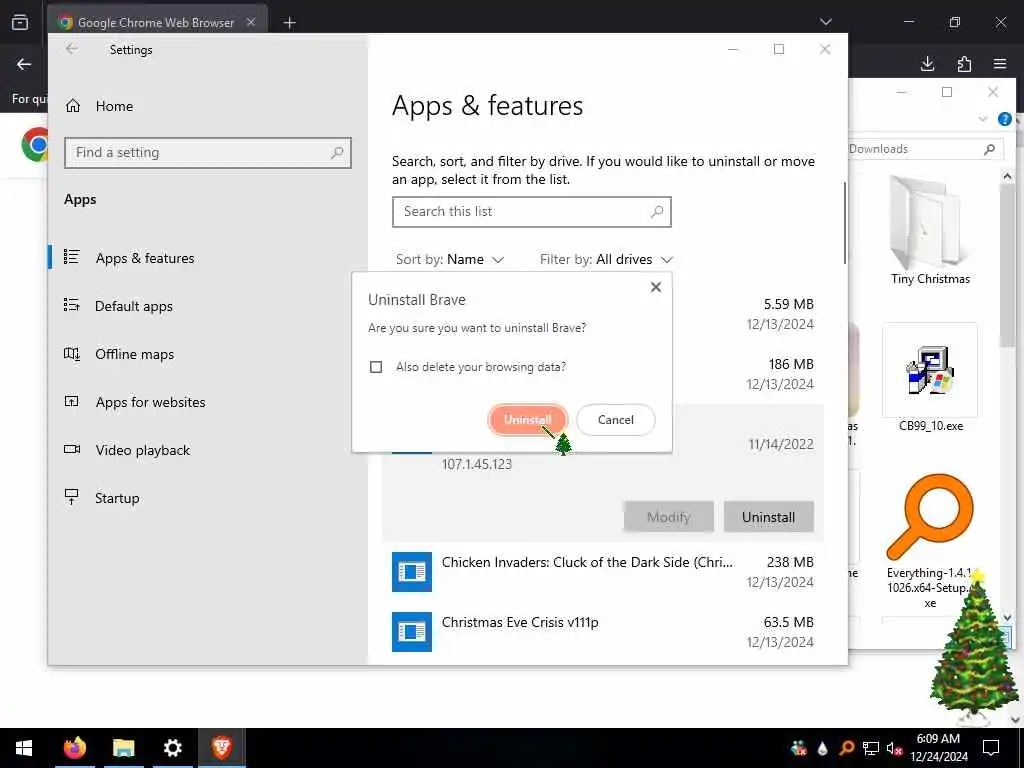Screen dimensions: 1024x768
Task: Open the Filter by All drives dropdown
Action: pyautogui.click(x=606, y=259)
